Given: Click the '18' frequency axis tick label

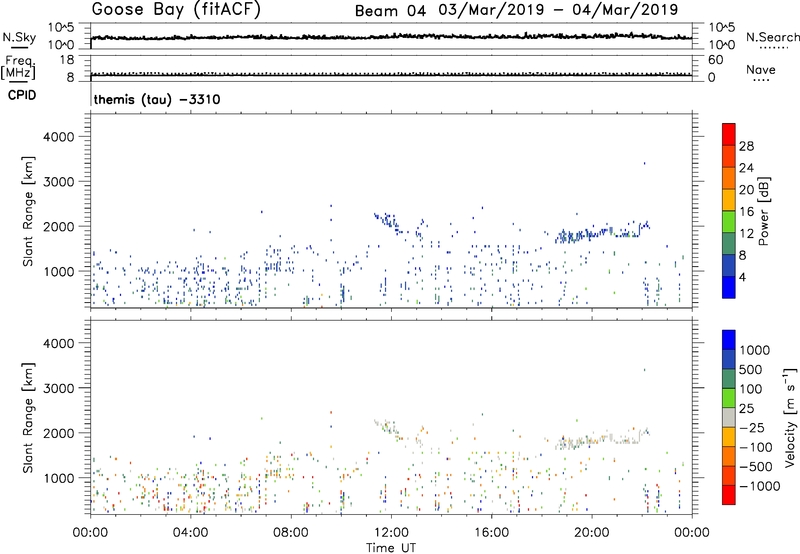Looking at the screenshot, I should tap(67, 60).
